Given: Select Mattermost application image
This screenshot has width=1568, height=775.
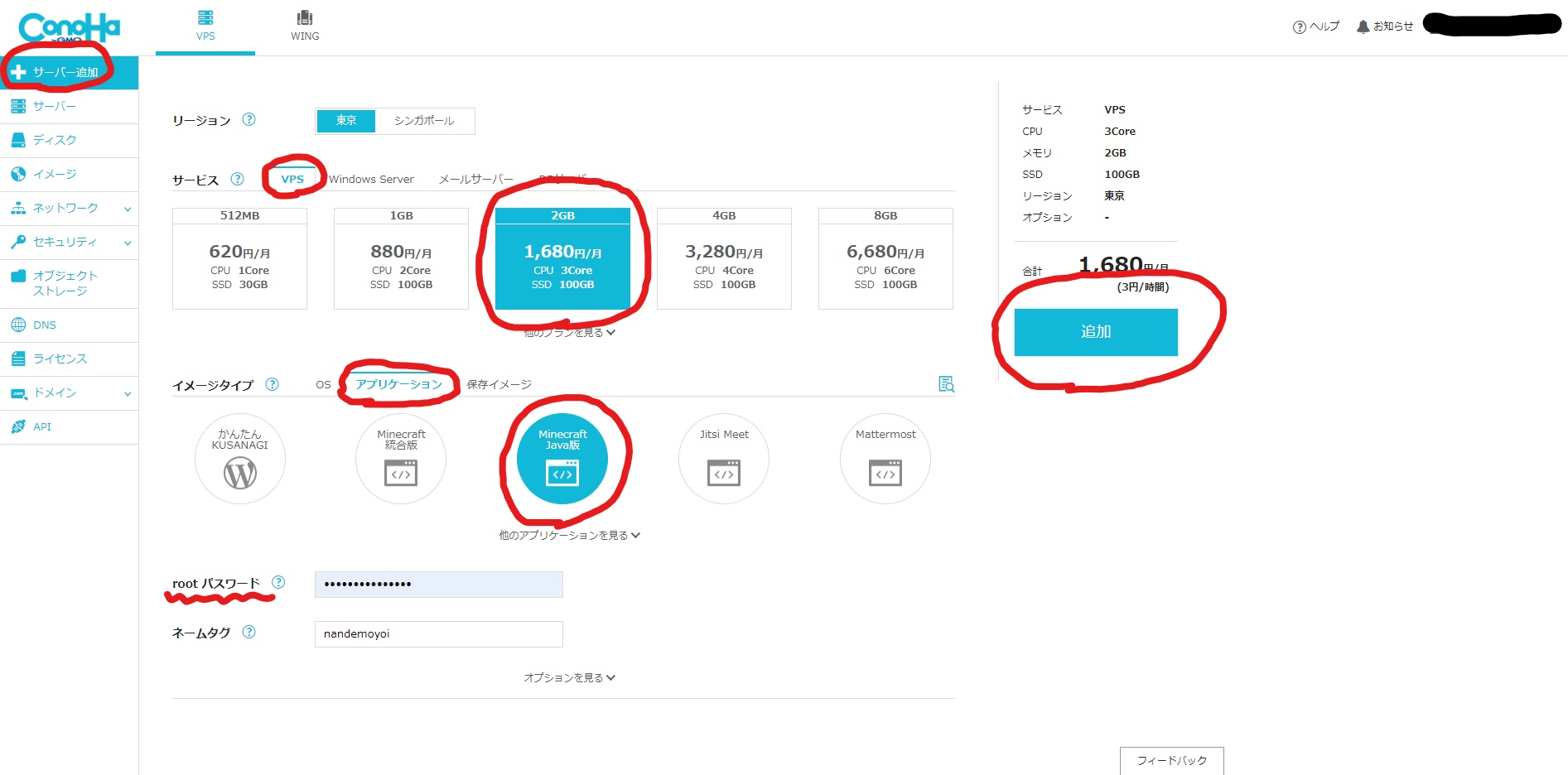Looking at the screenshot, I should coord(885,459).
